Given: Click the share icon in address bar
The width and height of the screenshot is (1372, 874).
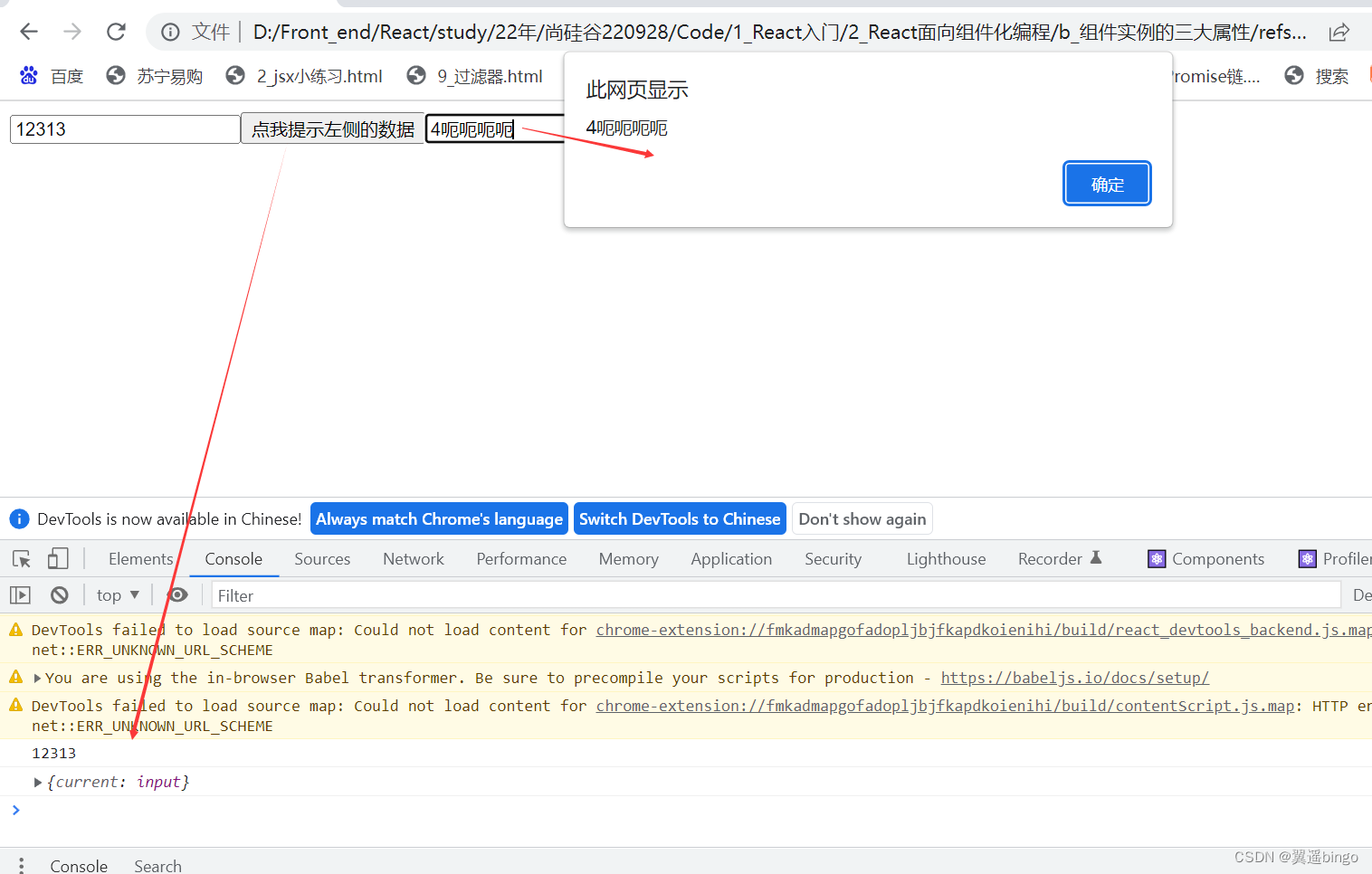Looking at the screenshot, I should [x=1339, y=33].
